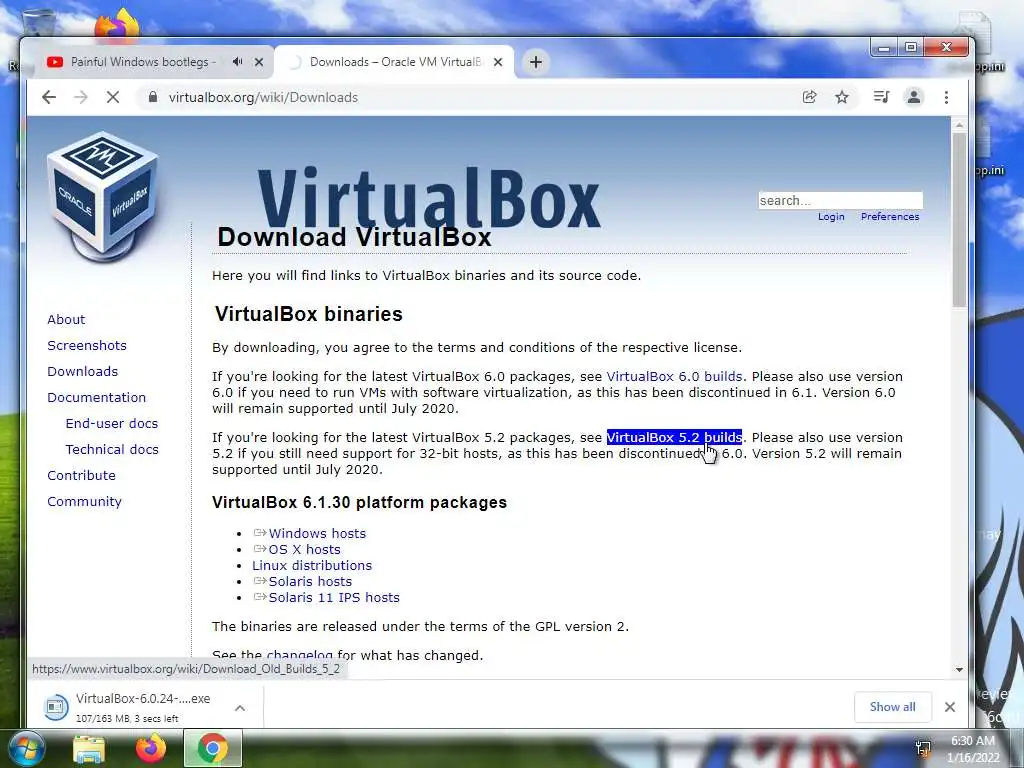Open the Windows Start menu
This screenshot has width=1024, height=768.
click(27, 749)
